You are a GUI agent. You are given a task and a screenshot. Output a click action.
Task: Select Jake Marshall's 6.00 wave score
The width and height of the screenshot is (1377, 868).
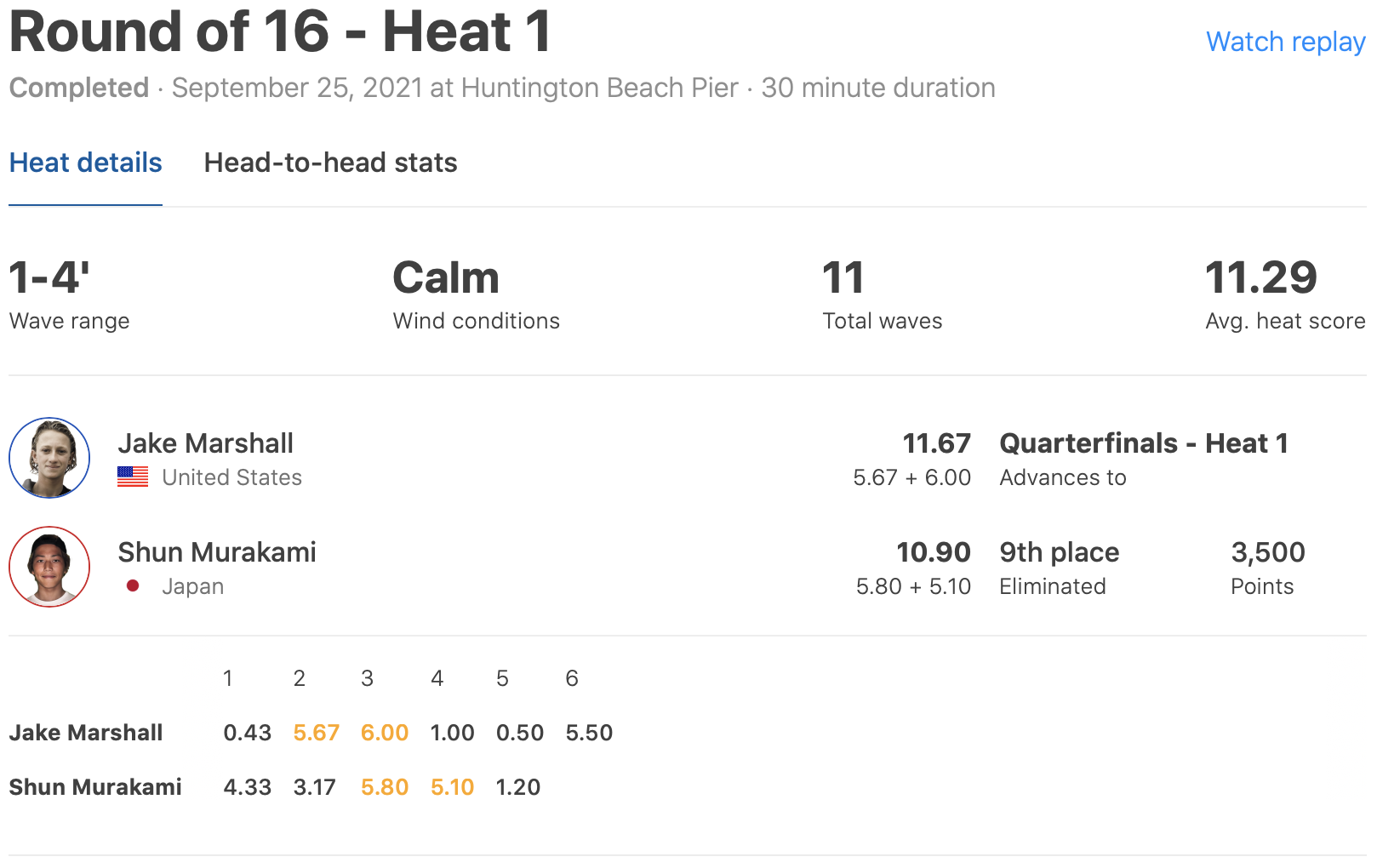pyautogui.click(x=385, y=733)
